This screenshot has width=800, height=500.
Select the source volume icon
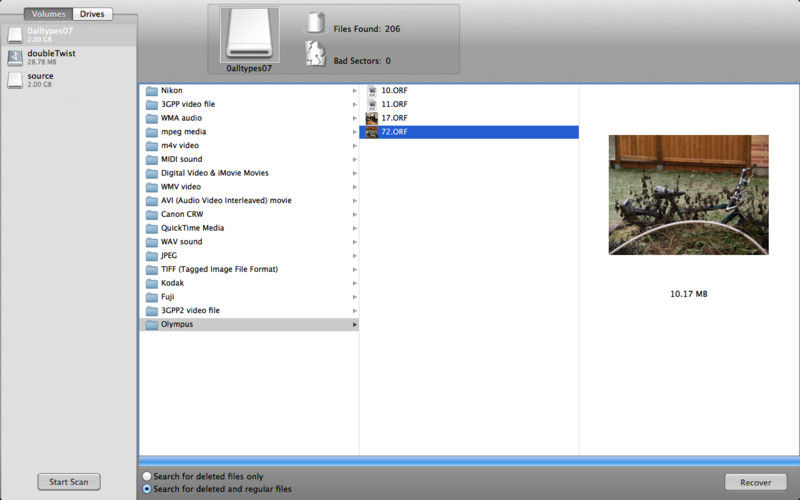coord(15,80)
